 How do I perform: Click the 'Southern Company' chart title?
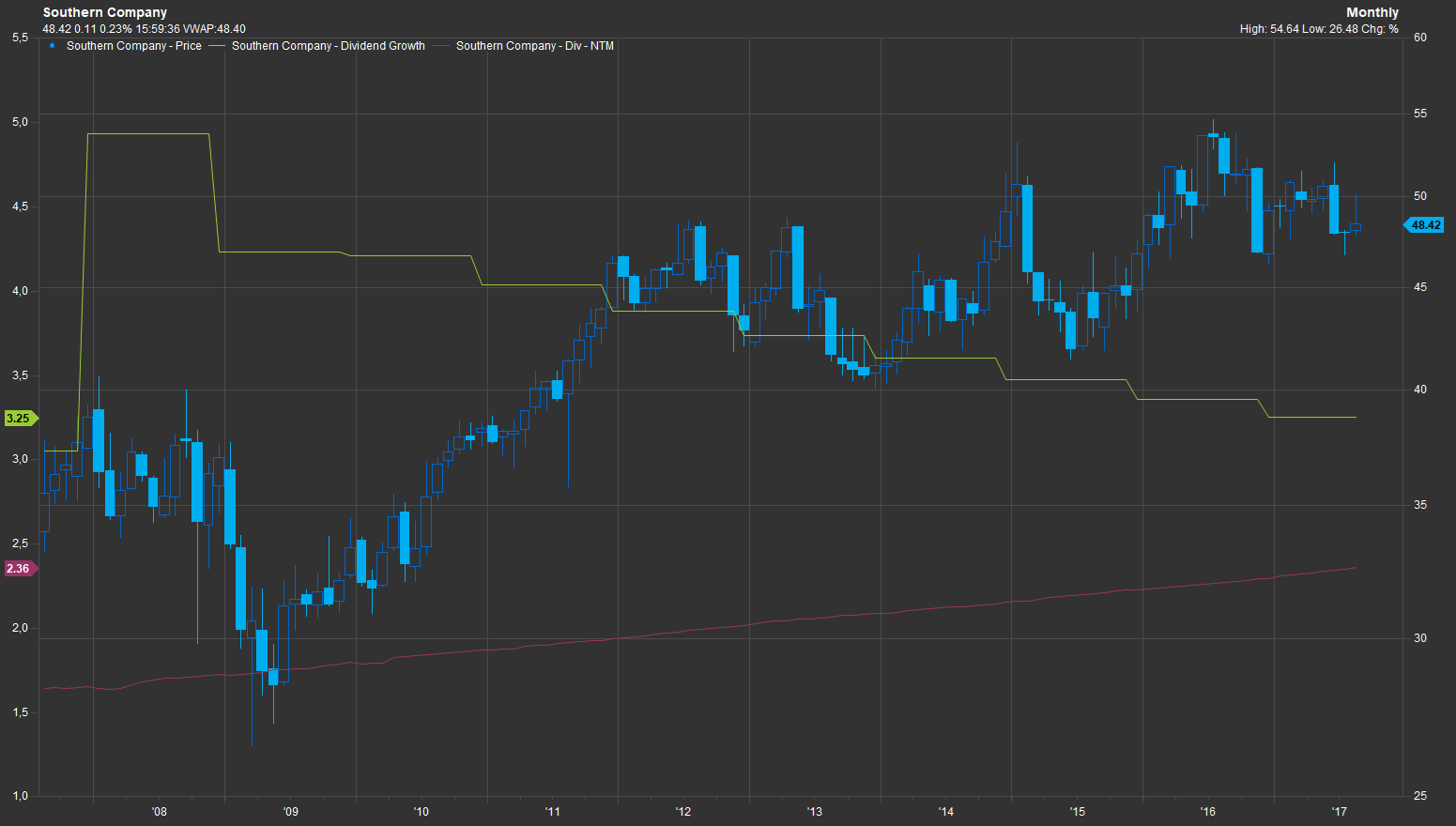[105, 12]
